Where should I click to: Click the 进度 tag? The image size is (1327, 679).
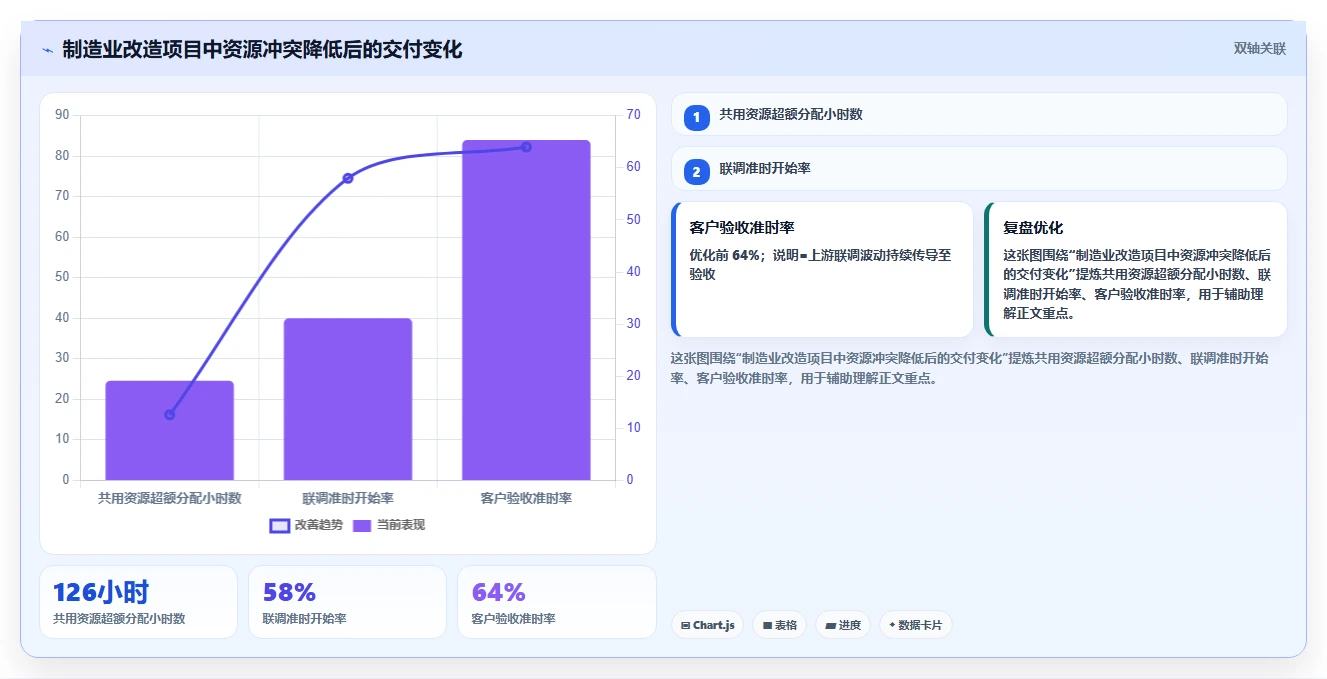[x=843, y=625]
